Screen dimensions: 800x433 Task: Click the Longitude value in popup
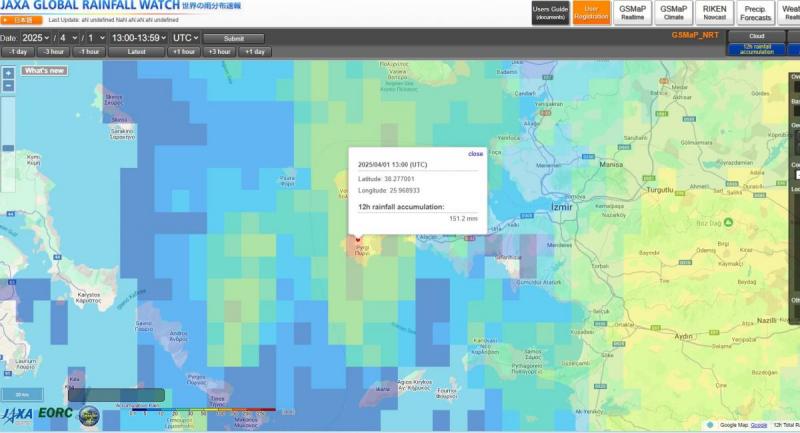(404, 190)
